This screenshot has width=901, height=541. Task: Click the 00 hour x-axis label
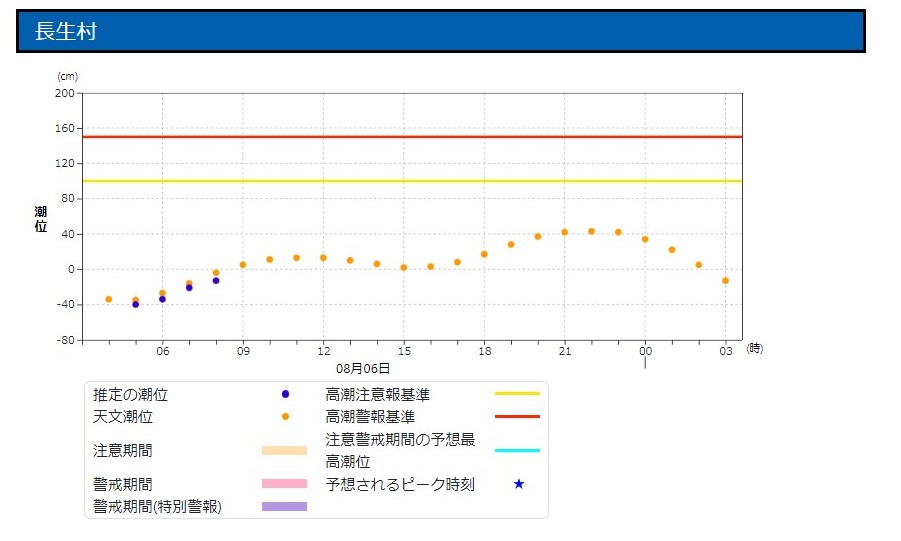645,351
